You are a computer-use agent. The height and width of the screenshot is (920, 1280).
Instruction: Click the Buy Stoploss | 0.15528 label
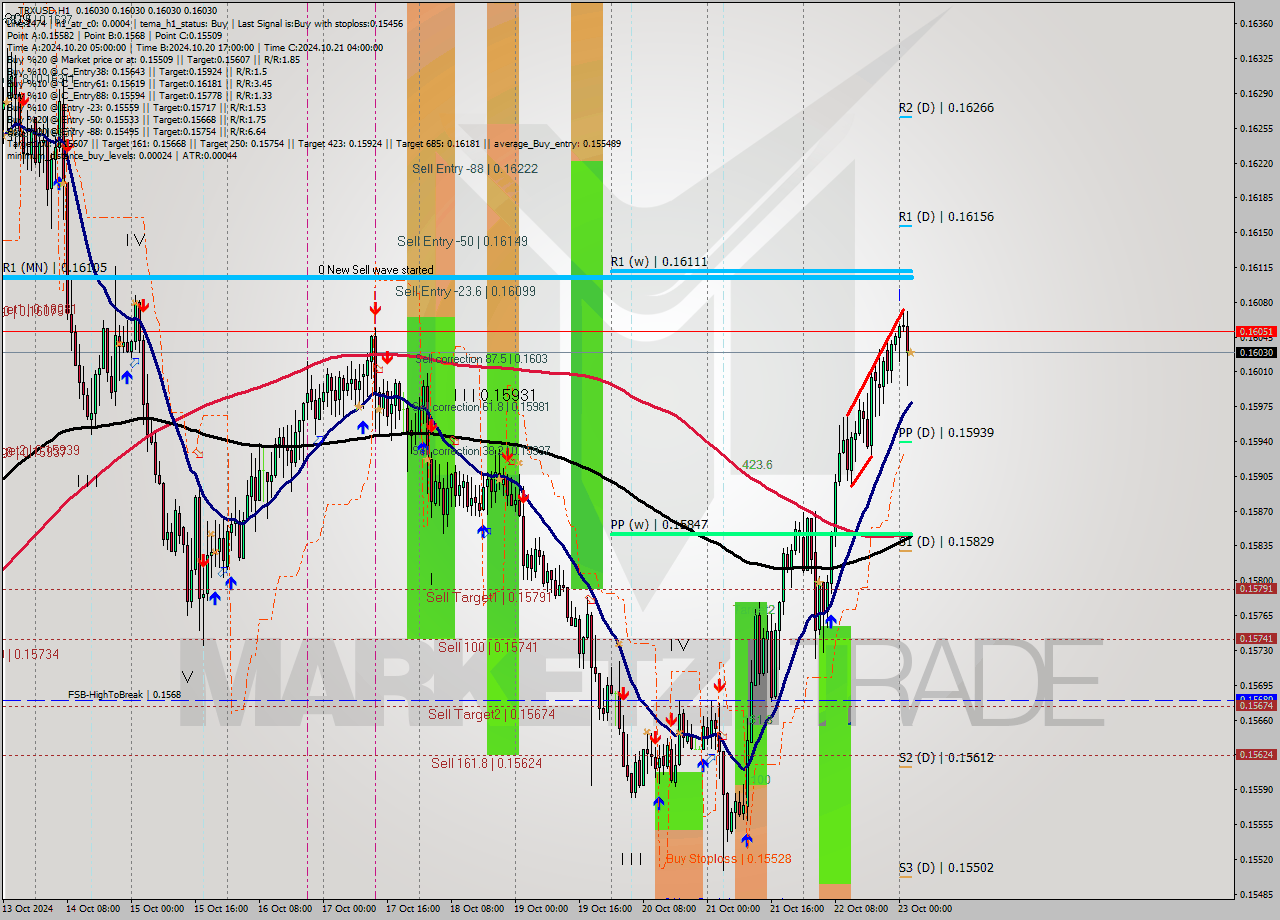coord(728,859)
